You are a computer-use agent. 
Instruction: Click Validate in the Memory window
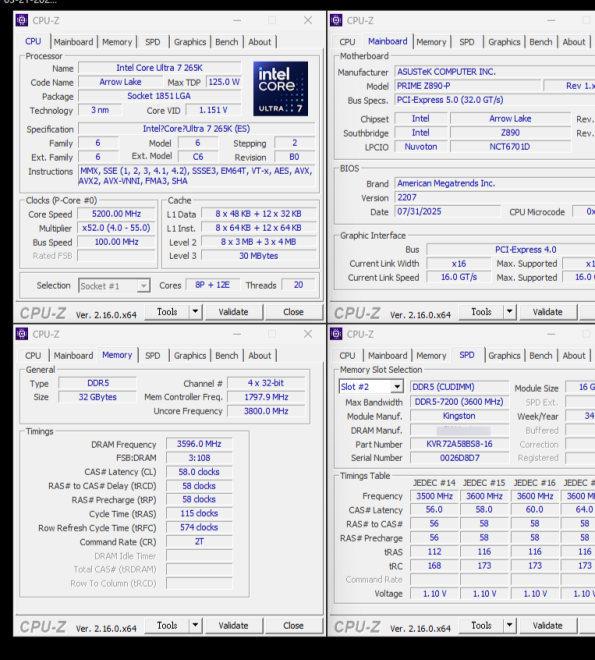coord(233,625)
